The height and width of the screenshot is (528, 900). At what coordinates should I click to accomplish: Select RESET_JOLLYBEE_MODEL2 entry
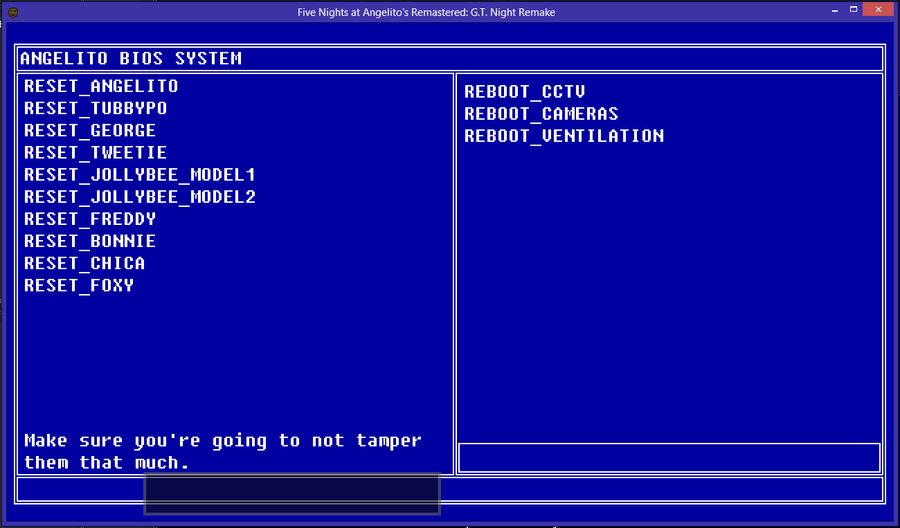pyautogui.click(x=139, y=197)
